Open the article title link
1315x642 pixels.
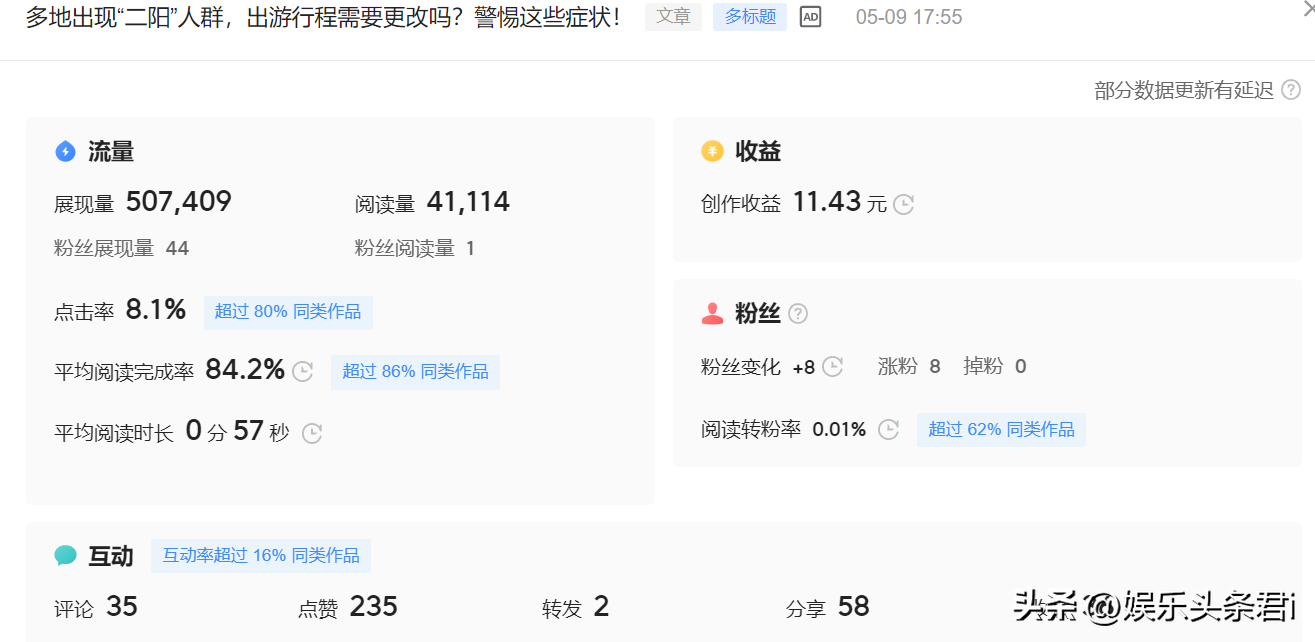pyautogui.click(x=322, y=17)
